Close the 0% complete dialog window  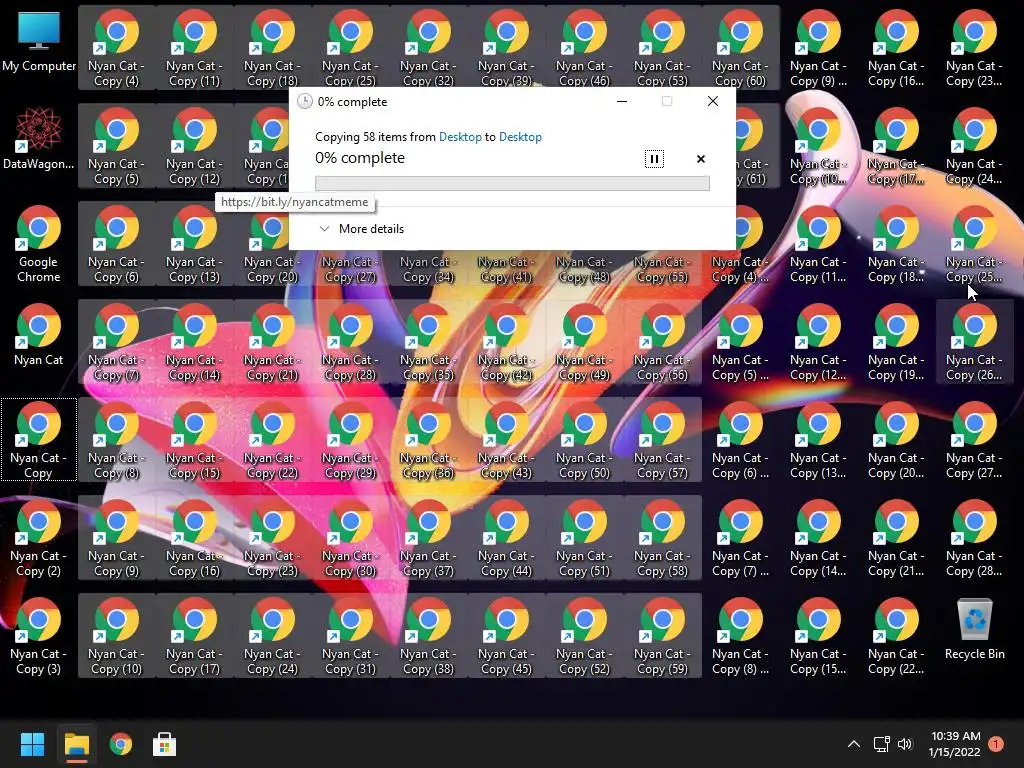tap(712, 101)
